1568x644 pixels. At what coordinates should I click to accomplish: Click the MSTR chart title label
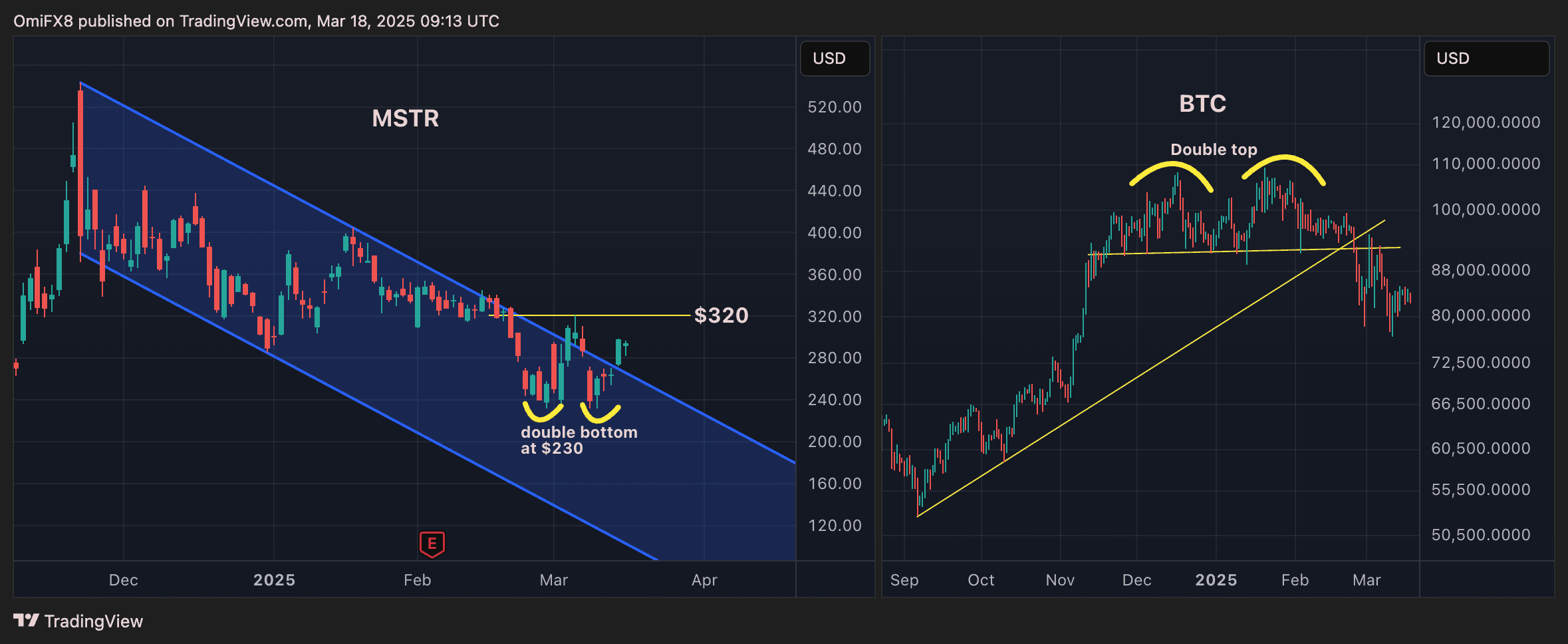[x=406, y=118]
